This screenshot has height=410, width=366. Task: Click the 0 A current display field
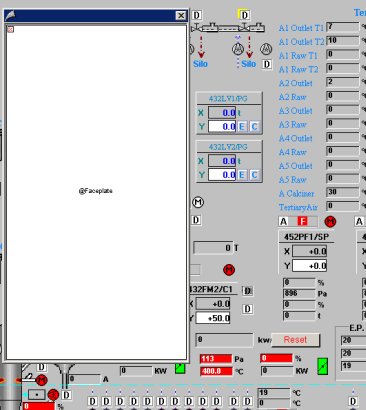pos(85,379)
